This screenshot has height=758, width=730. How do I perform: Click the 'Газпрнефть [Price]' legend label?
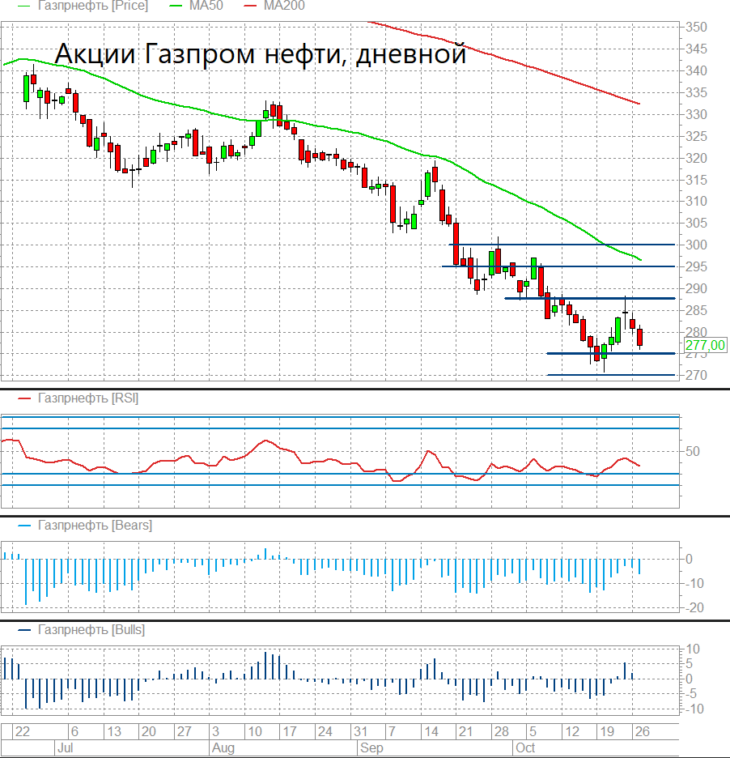[x=92, y=6]
